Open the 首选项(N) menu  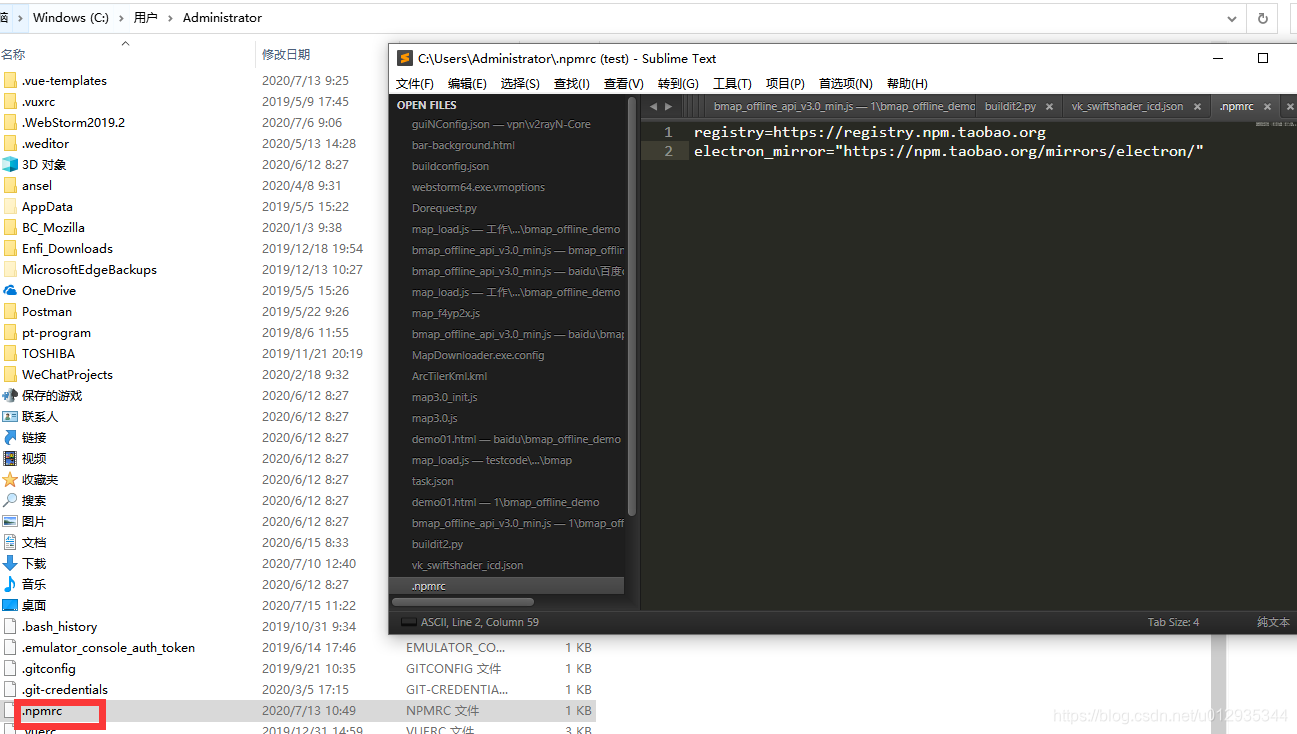coord(845,84)
